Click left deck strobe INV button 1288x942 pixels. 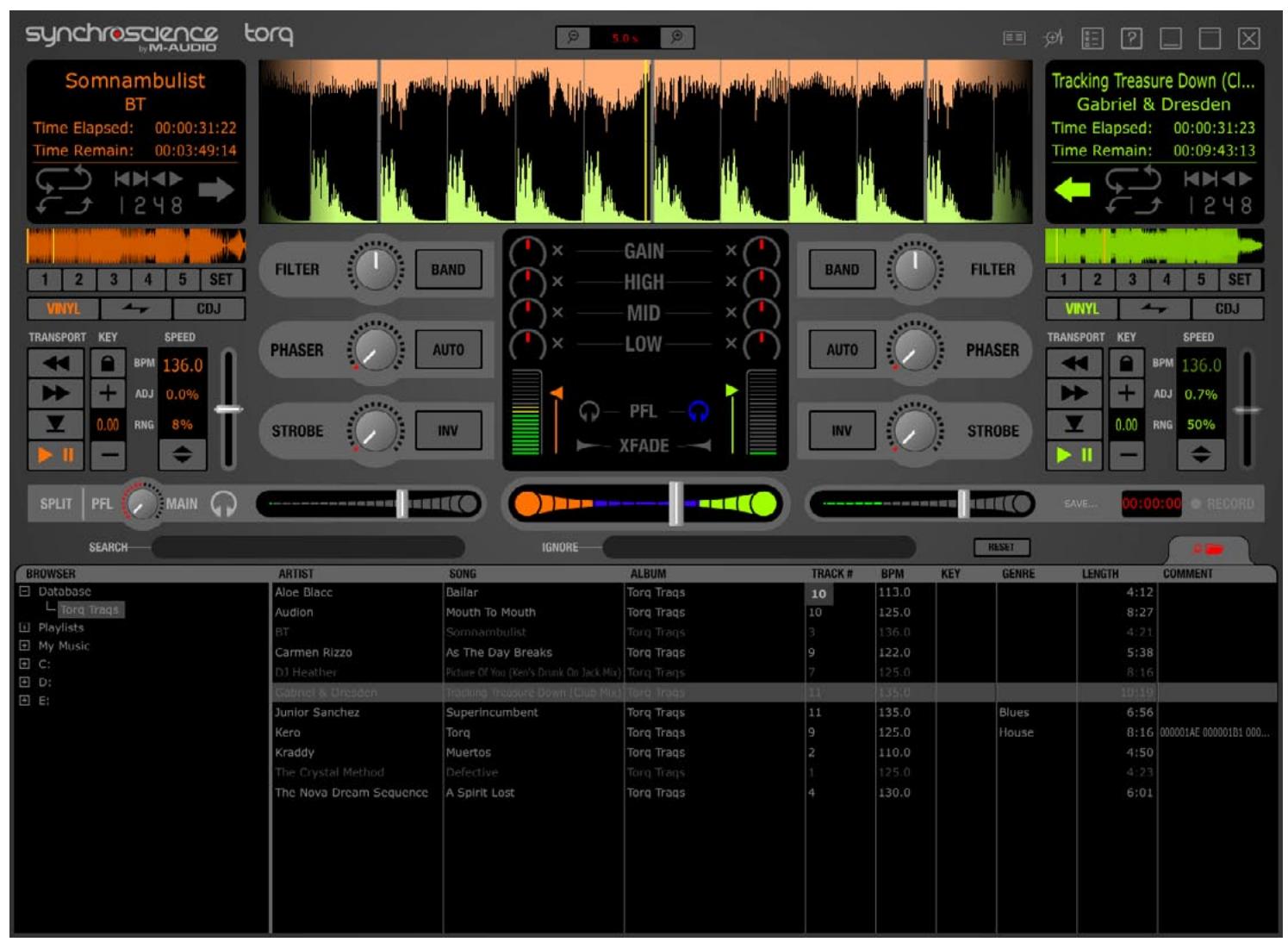click(448, 430)
